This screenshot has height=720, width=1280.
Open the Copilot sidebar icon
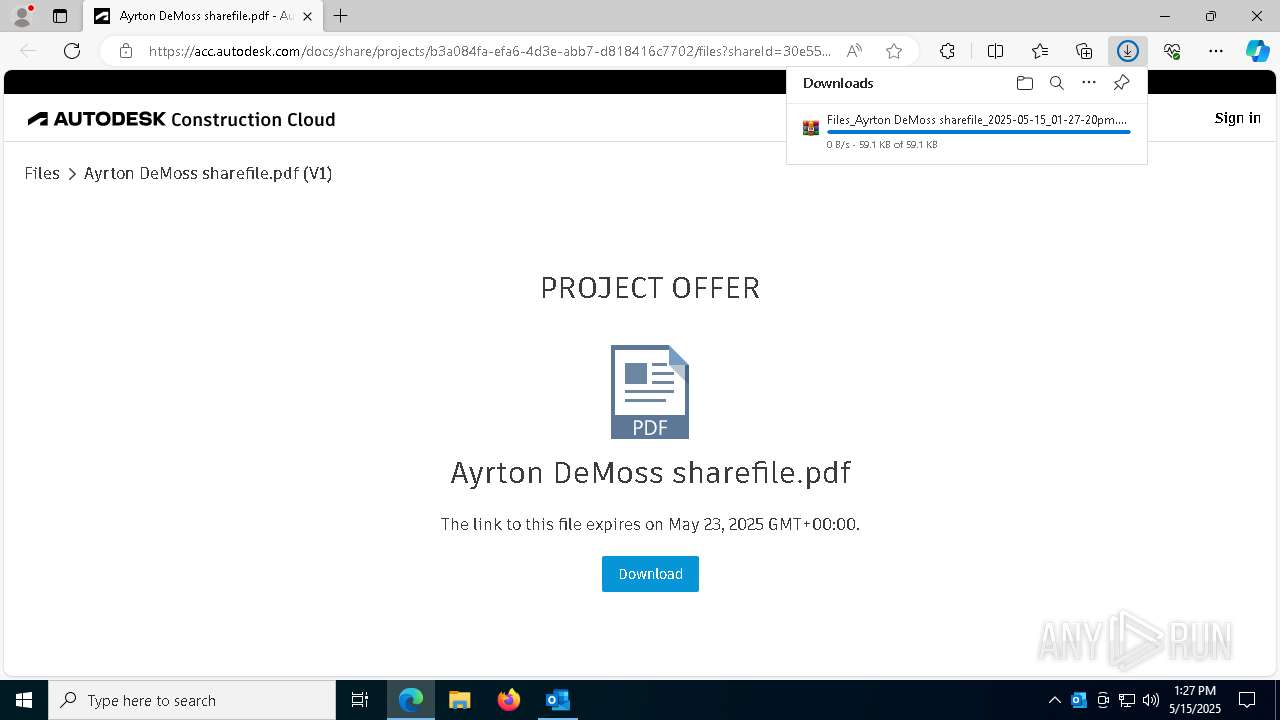click(x=1257, y=51)
